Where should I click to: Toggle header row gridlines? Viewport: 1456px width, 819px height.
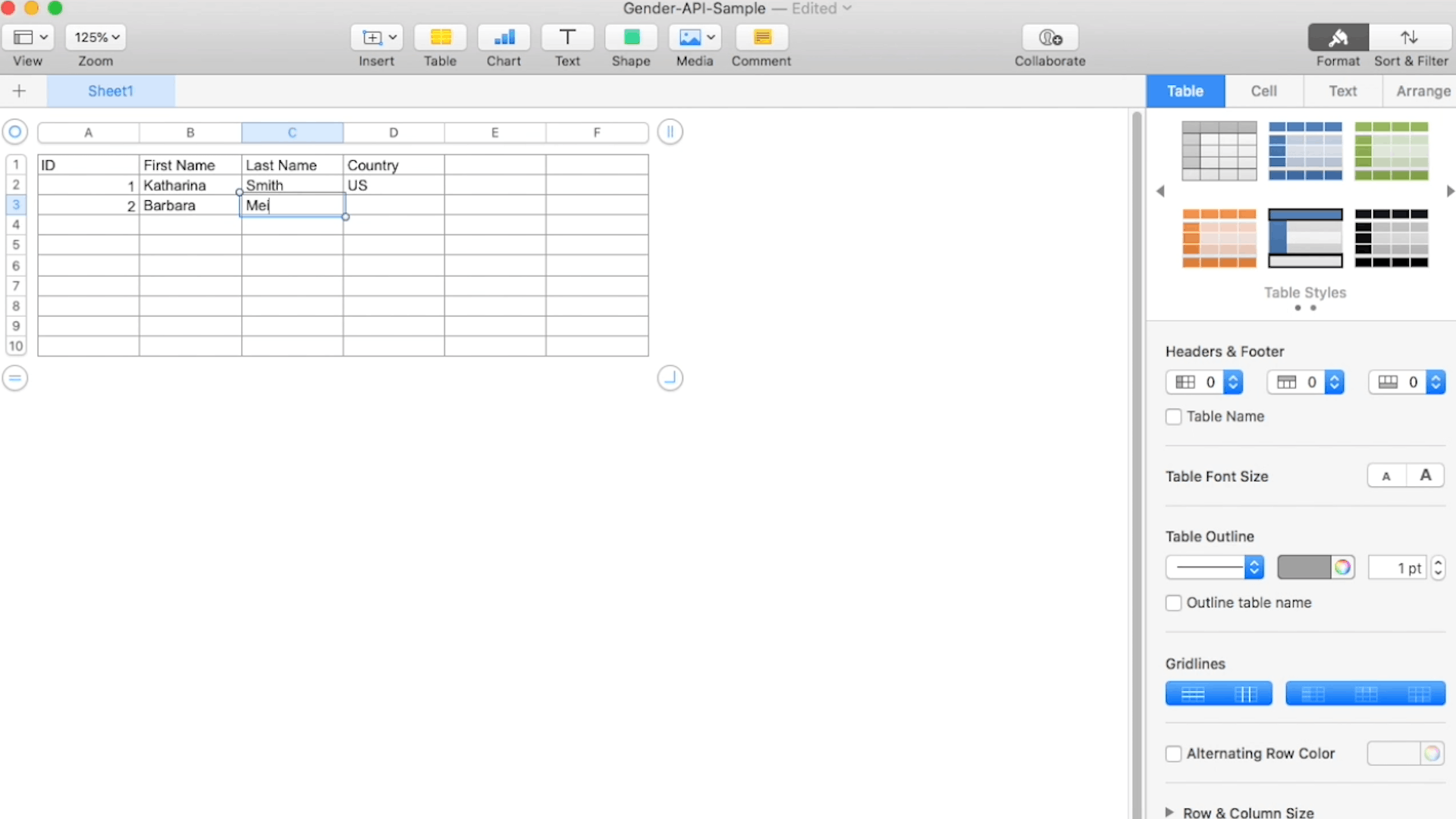coord(1366,694)
